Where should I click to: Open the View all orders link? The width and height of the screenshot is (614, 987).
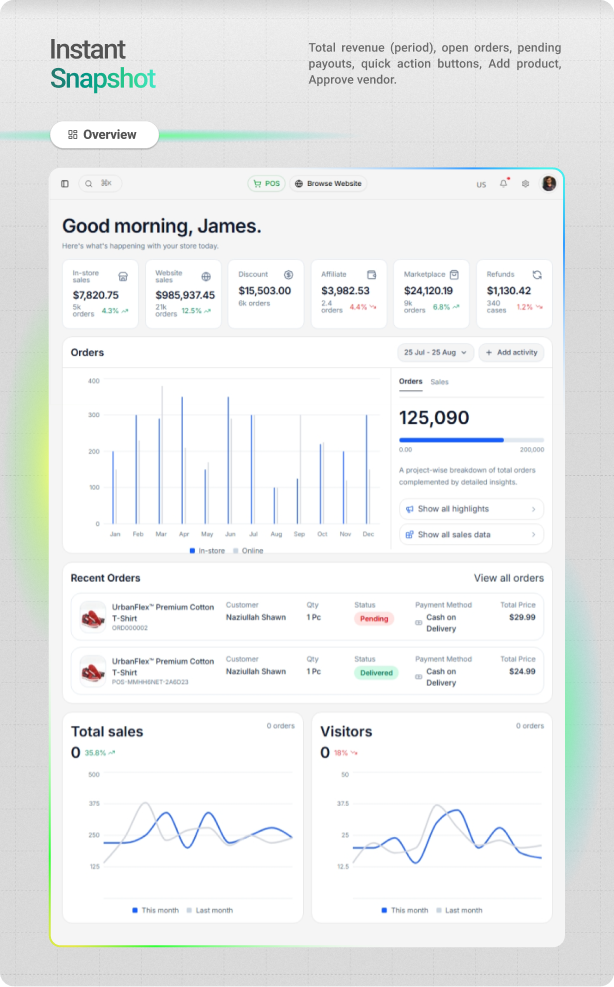click(x=509, y=578)
